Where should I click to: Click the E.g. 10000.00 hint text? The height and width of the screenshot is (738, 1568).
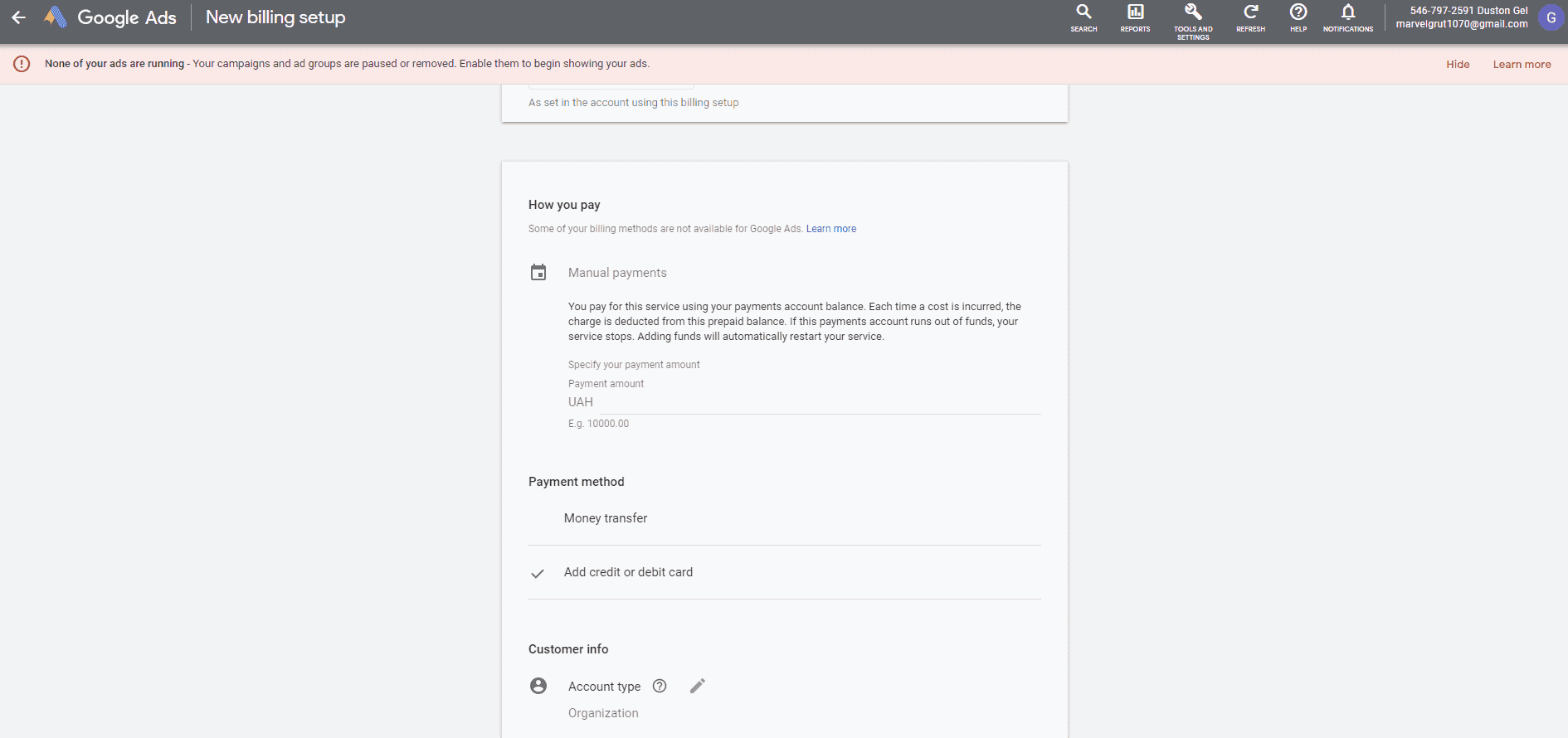(x=598, y=424)
